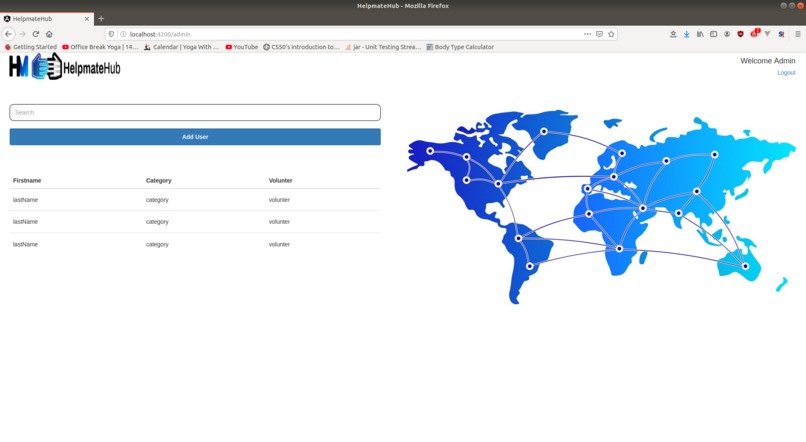Click the gray V-shaped extension icon
Screen dimensions: 806x442
[767, 34]
